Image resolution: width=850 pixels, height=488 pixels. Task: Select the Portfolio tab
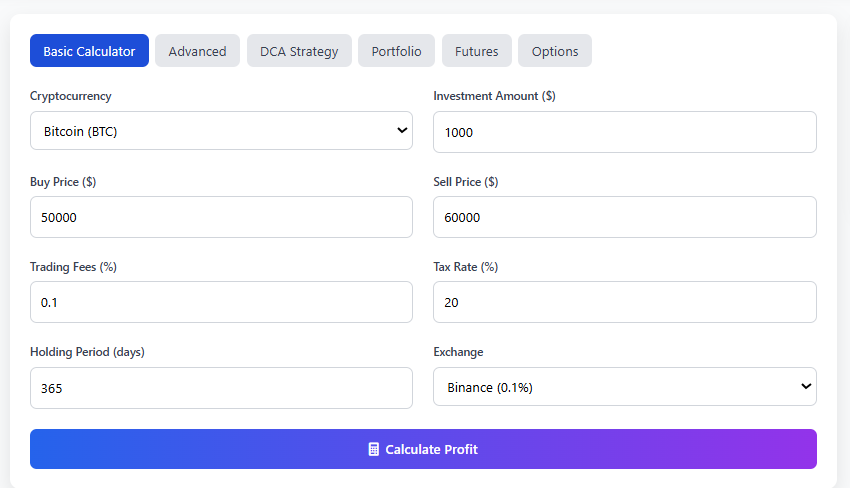coord(396,51)
